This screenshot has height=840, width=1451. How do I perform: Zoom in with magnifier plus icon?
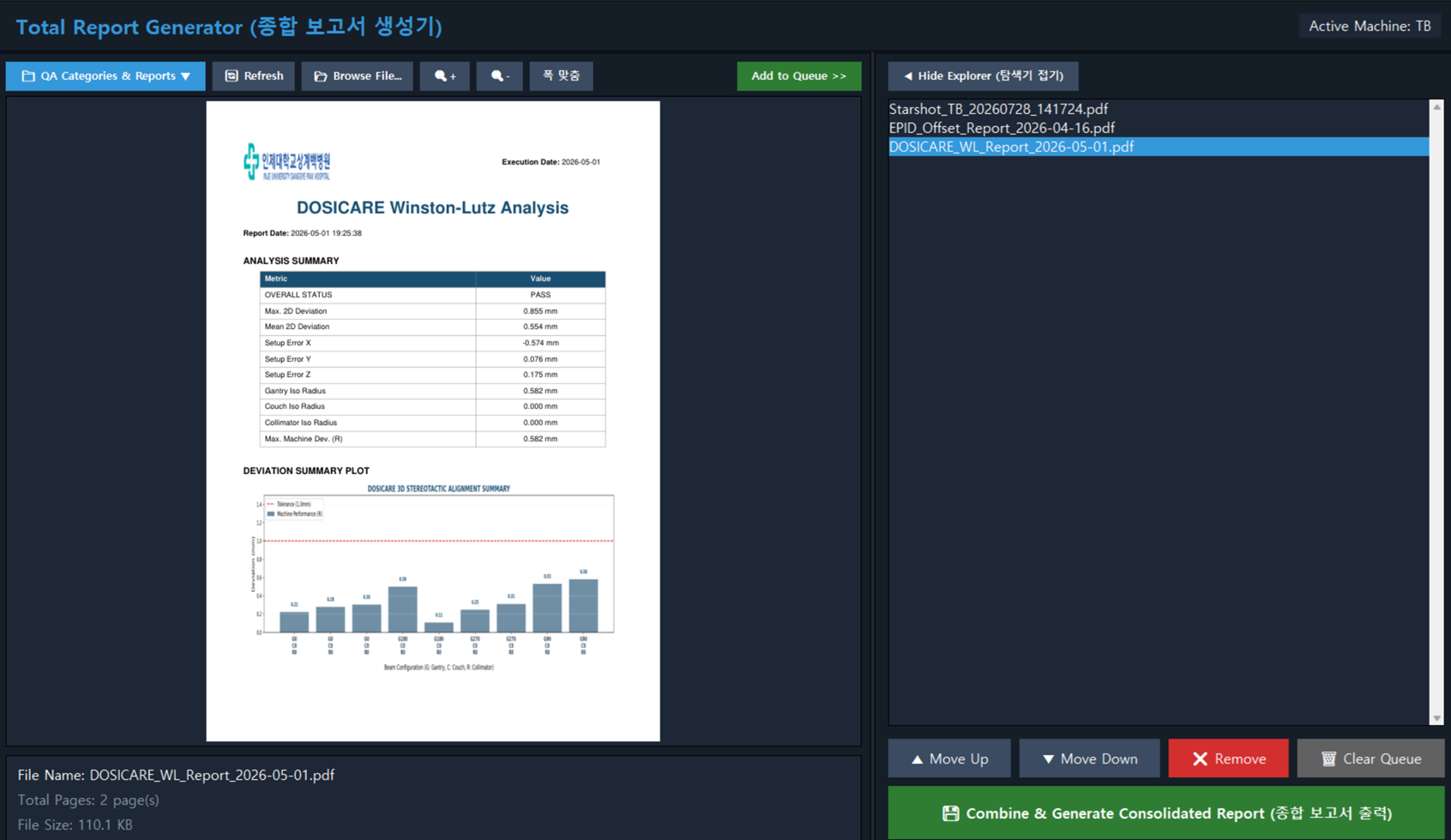coord(445,76)
